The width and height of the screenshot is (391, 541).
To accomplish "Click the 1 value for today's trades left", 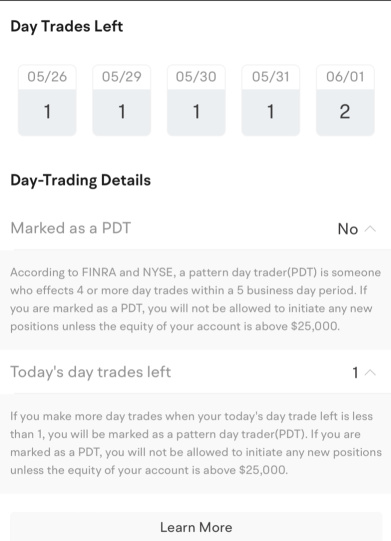I will (355, 373).
